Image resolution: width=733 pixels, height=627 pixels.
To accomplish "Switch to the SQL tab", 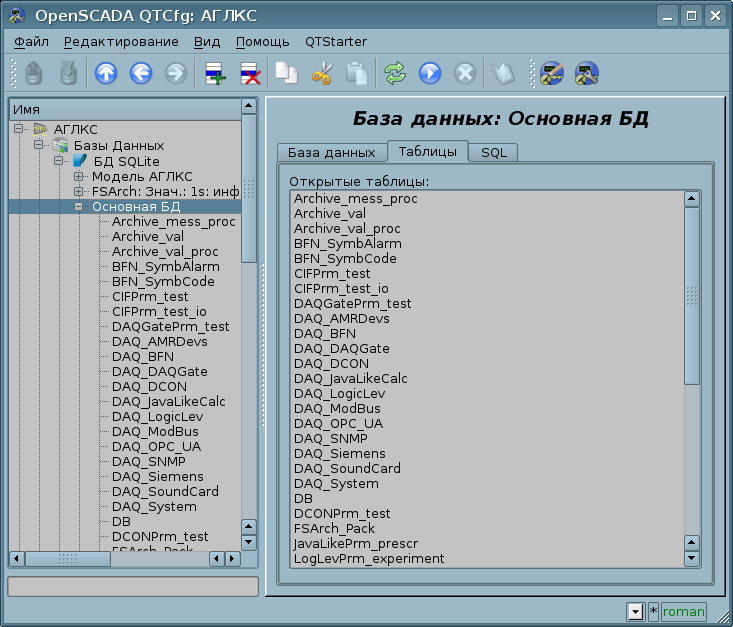I will [492, 152].
